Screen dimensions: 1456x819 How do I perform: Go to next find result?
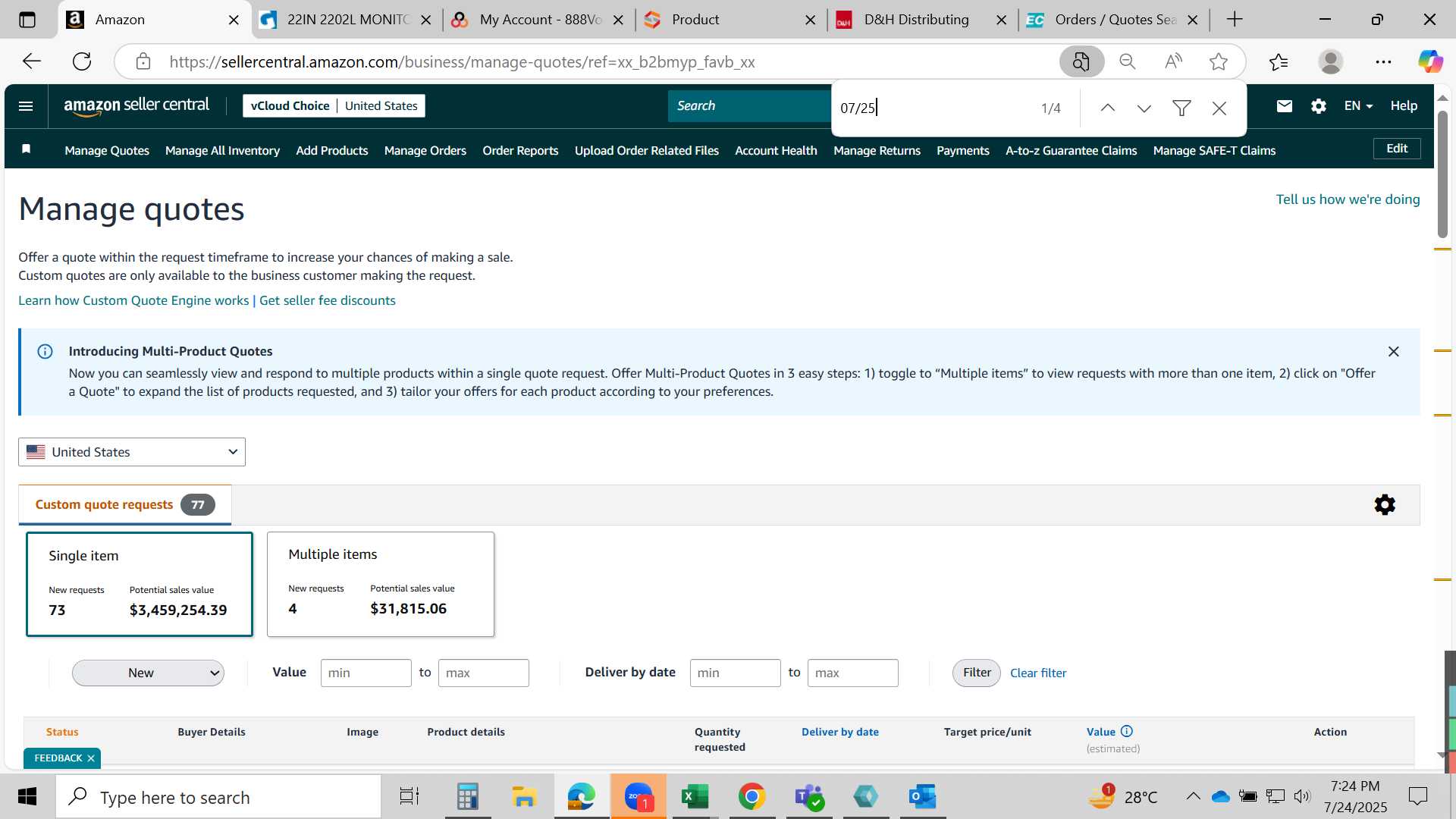click(1144, 108)
